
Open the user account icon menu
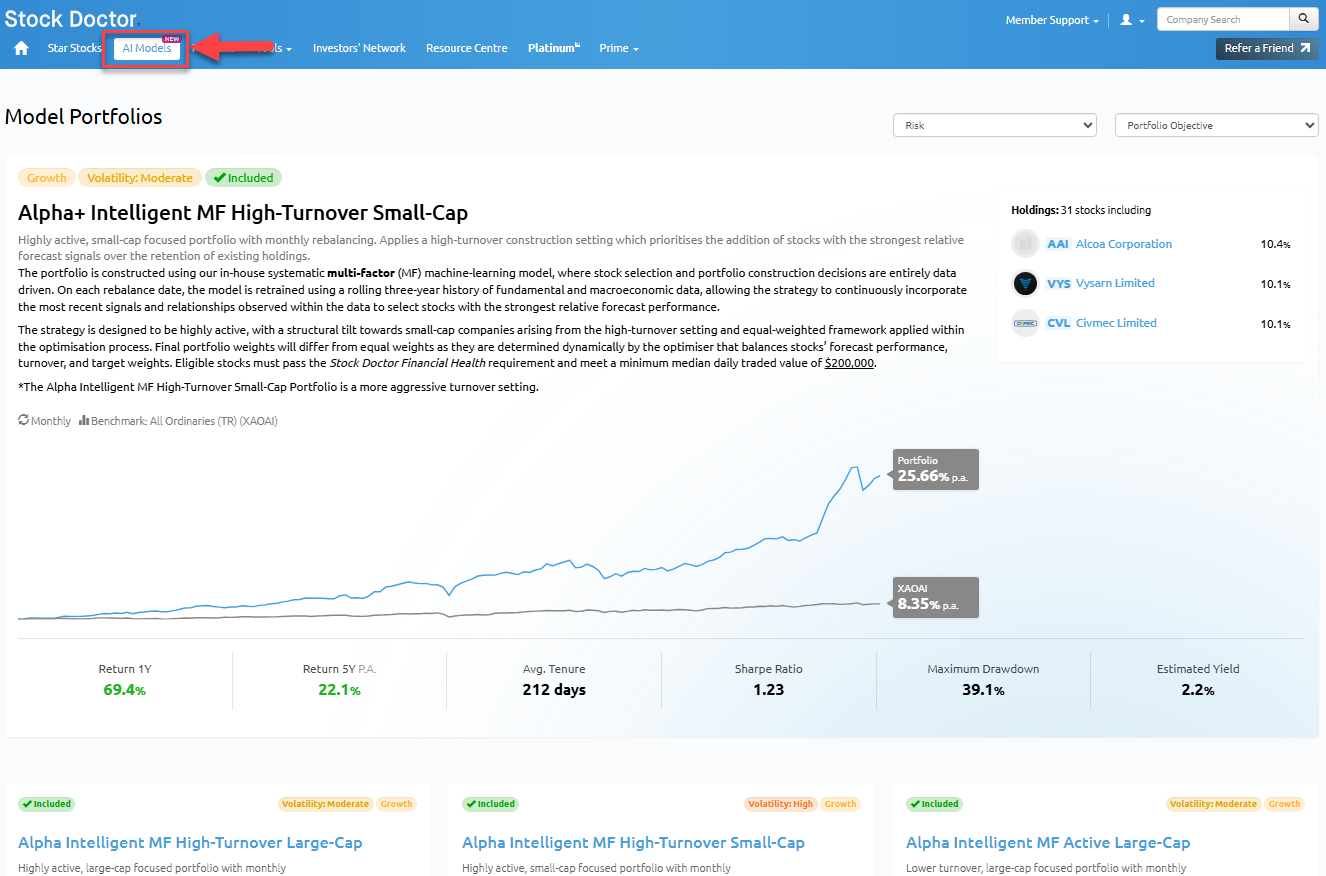point(1132,20)
